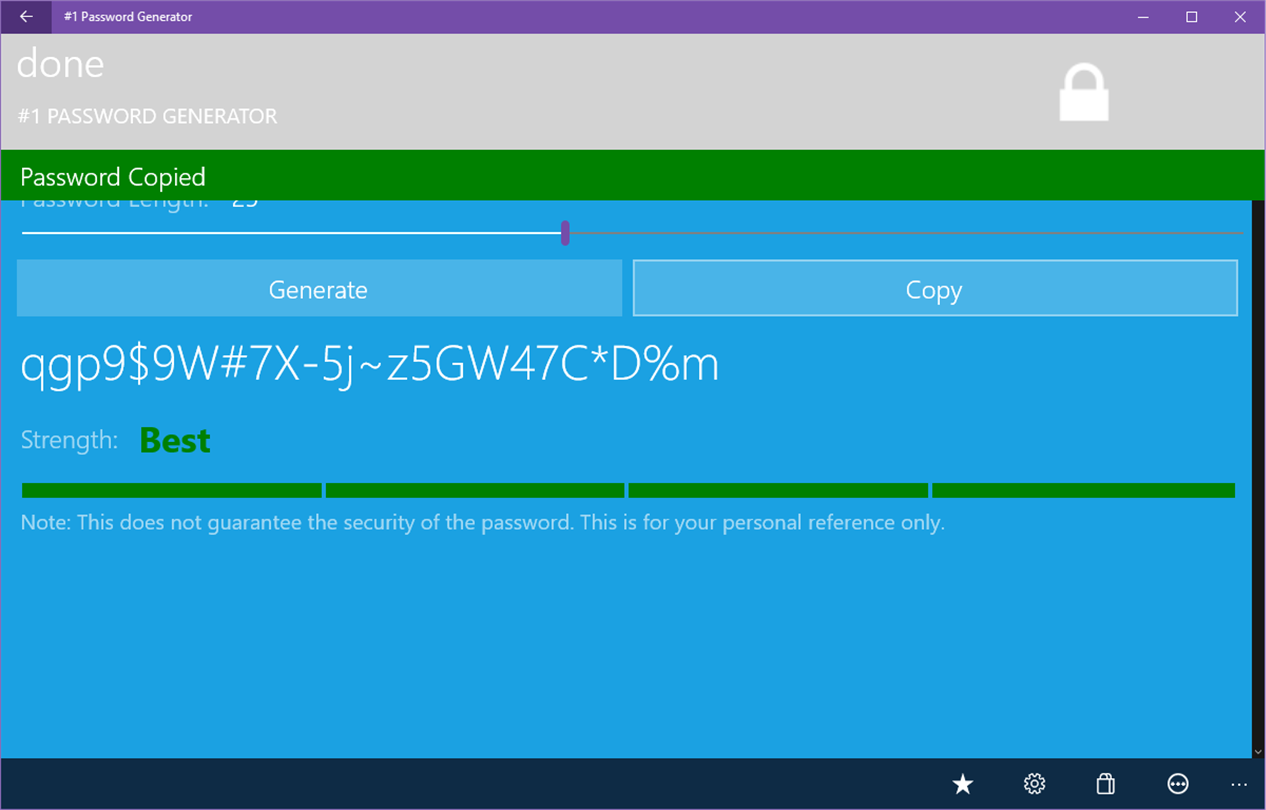Click the shopping bag icon in the bottom bar

click(1106, 784)
